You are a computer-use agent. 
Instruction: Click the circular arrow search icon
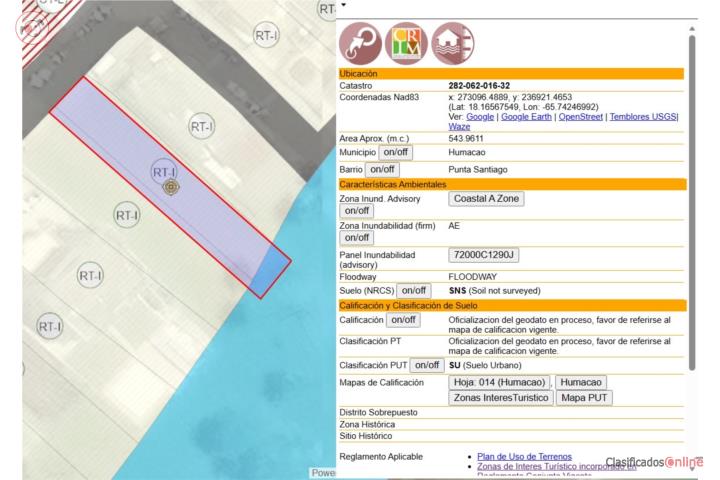click(360, 43)
